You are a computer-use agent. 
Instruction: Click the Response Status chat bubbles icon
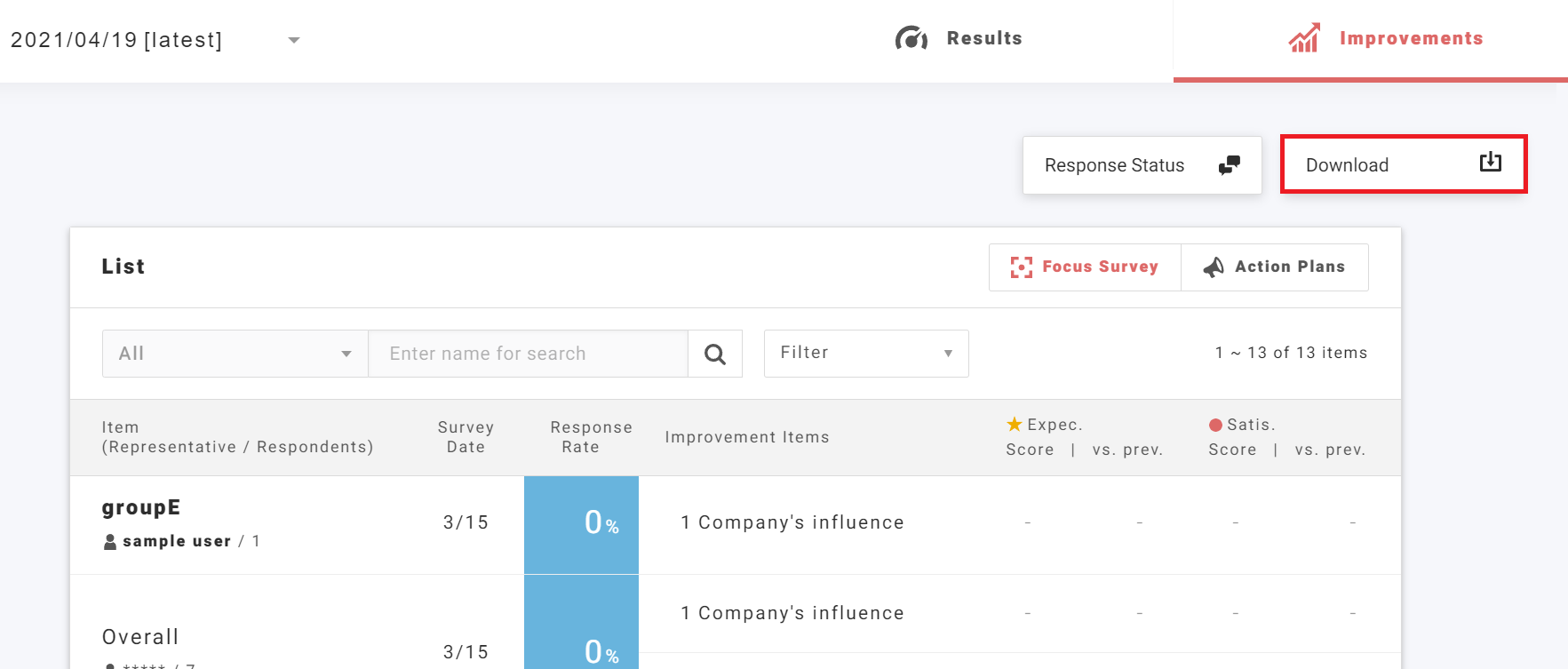[x=1229, y=165]
